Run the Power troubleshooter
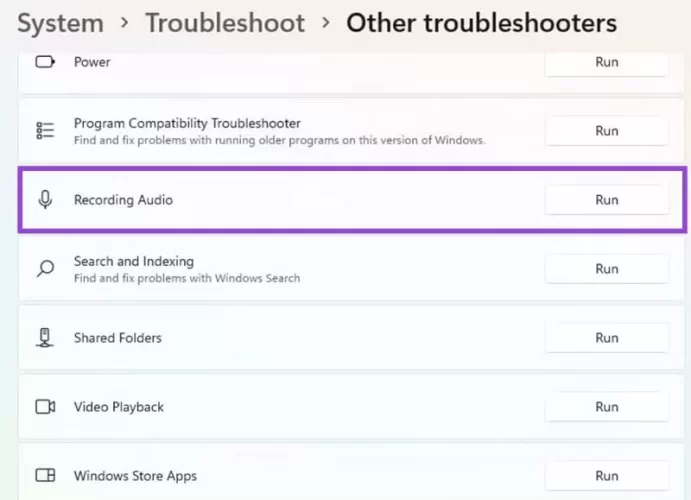This screenshot has width=691, height=500. click(606, 62)
